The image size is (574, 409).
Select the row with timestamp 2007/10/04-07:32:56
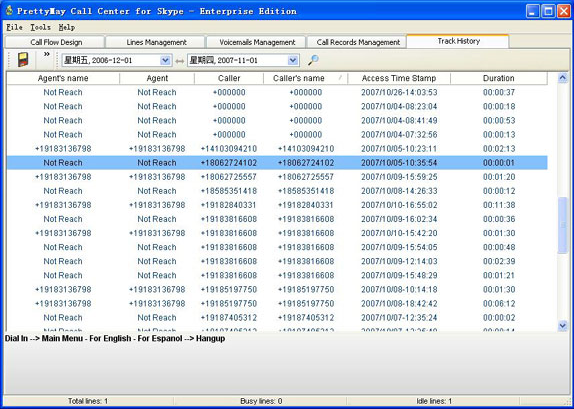277,135
